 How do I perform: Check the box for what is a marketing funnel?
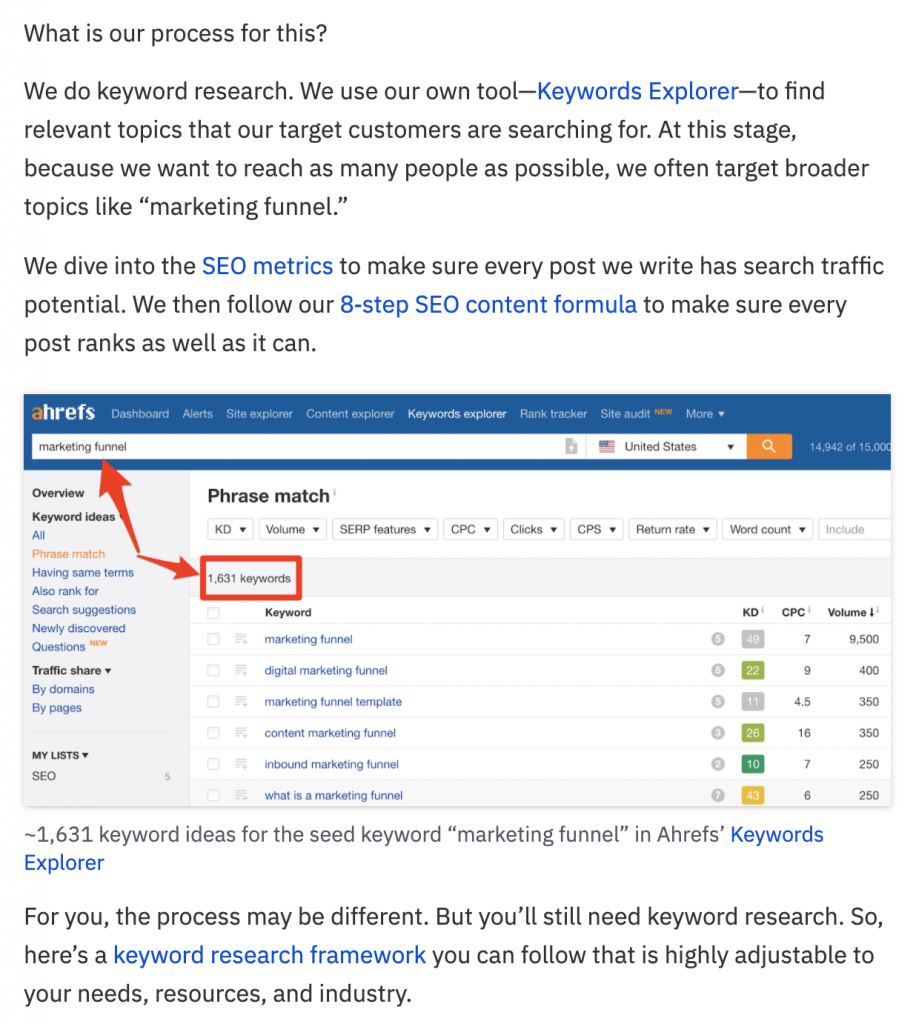(213, 795)
